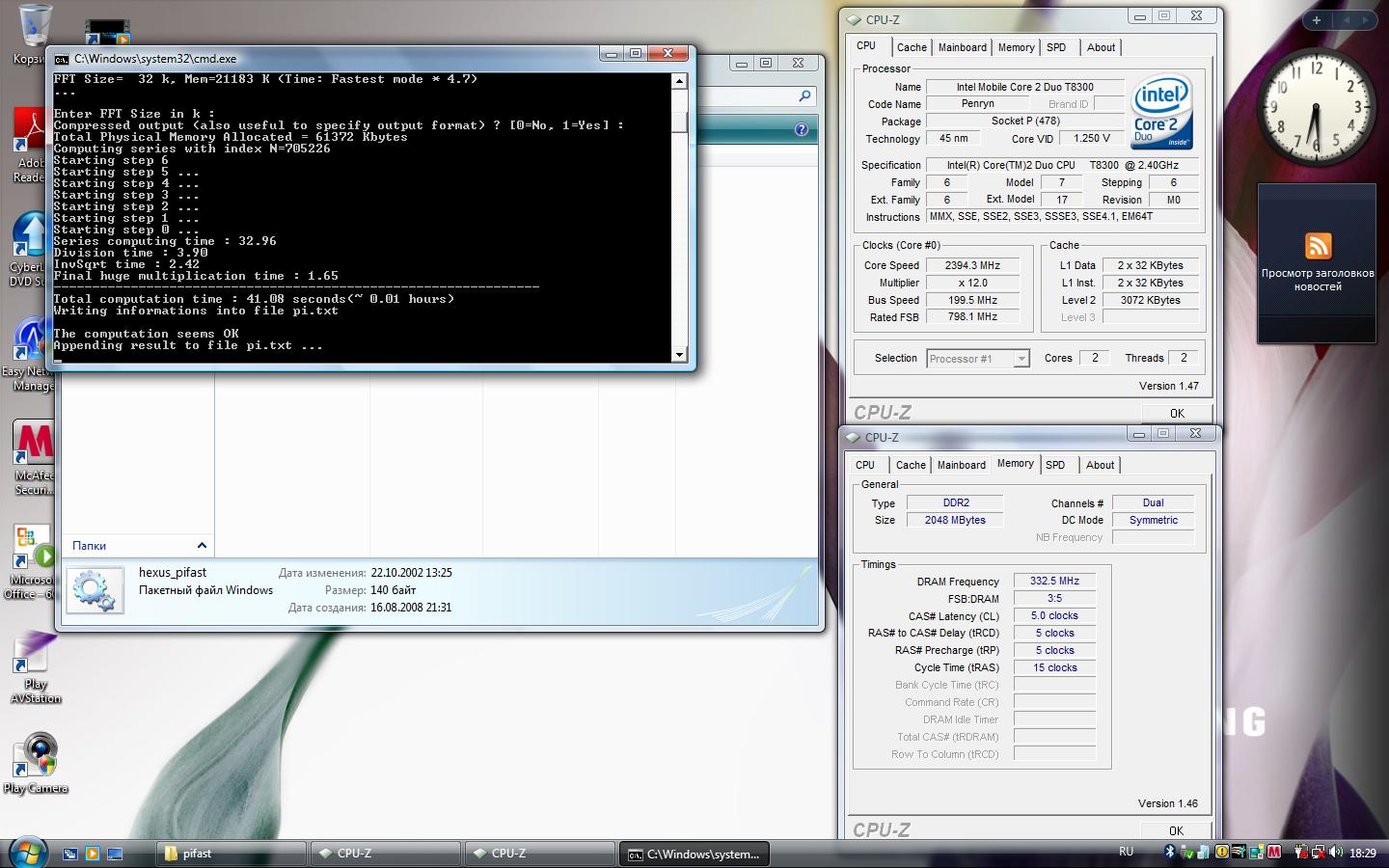Select Memory tab in top CPU-Z

pyautogui.click(x=1016, y=47)
